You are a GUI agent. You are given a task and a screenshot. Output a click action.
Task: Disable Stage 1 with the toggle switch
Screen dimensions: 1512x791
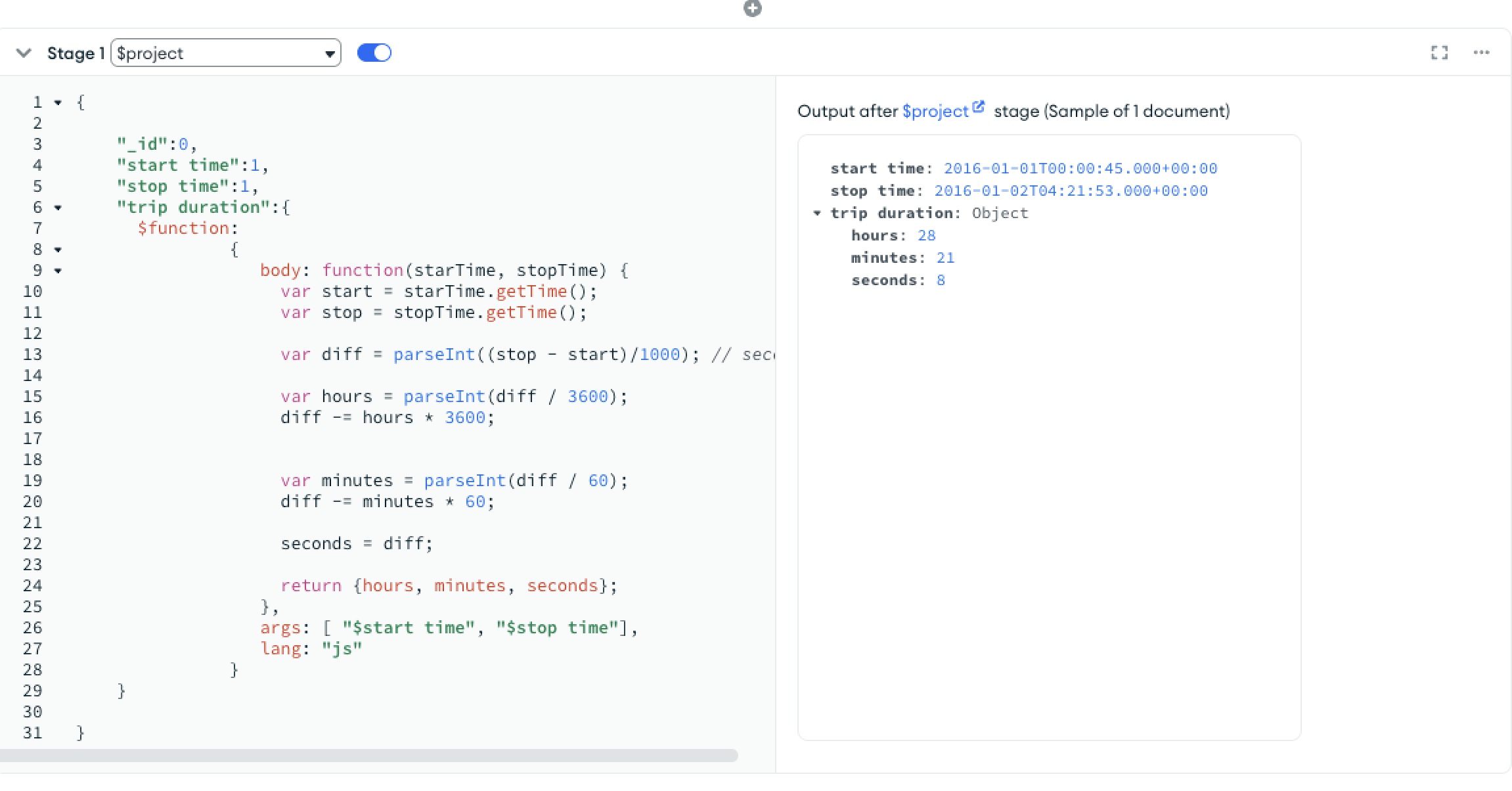point(374,53)
